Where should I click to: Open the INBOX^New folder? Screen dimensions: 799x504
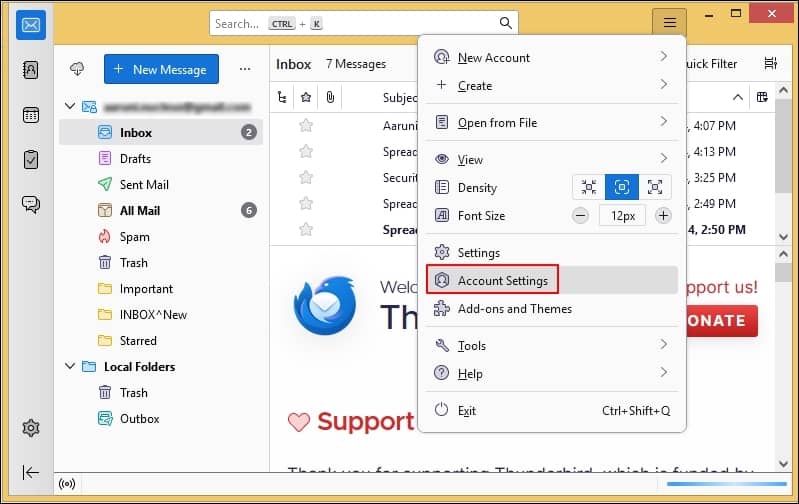pyautogui.click(x=161, y=314)
